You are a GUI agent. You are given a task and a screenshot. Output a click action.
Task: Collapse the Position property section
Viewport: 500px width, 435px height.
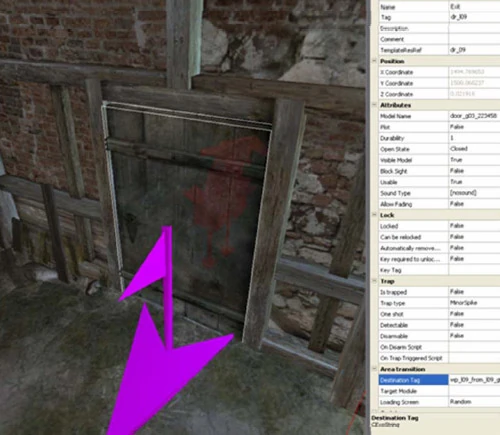pos(374,61)
